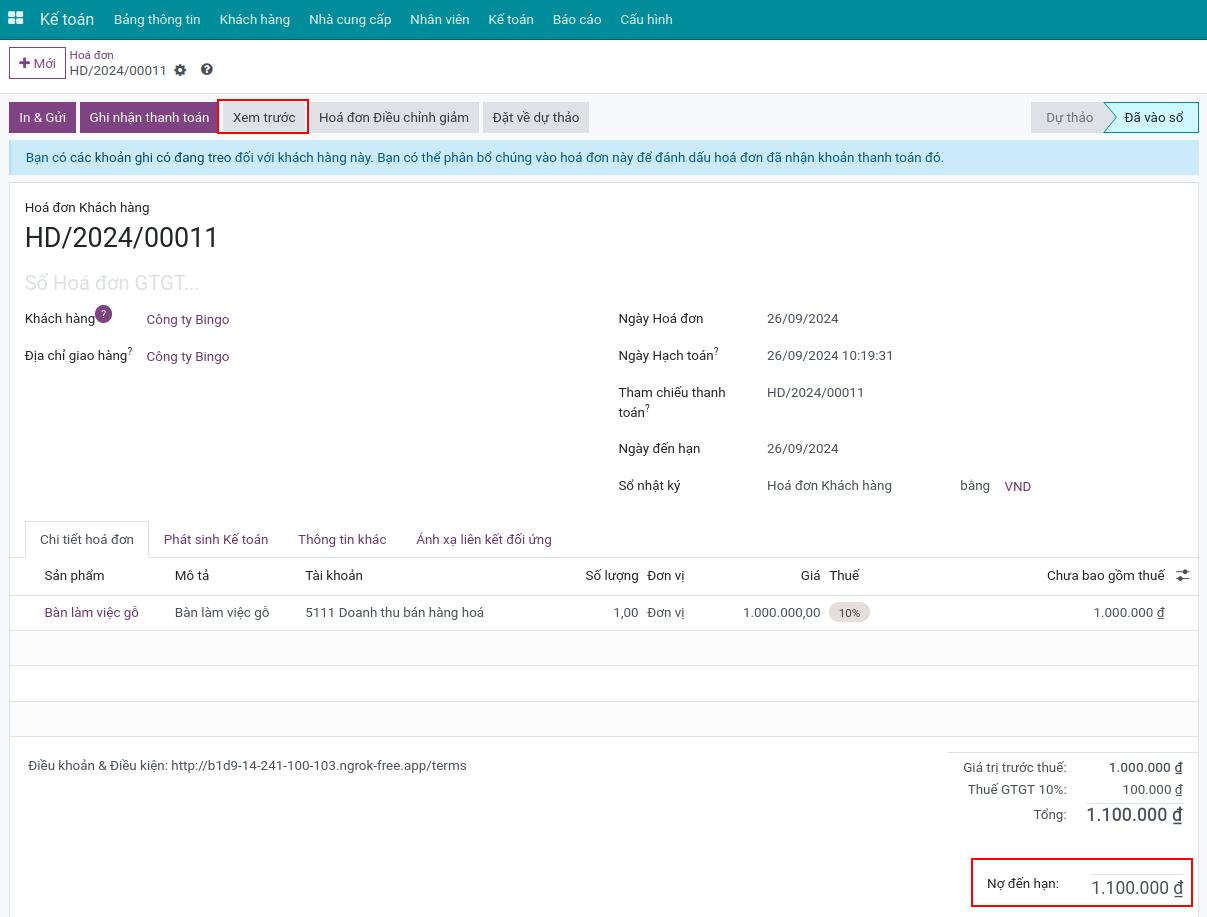Screen dimensions: 1207x917
Task: Click the gear actions icon beside HD/2024/00011
Action: [180, 70]
